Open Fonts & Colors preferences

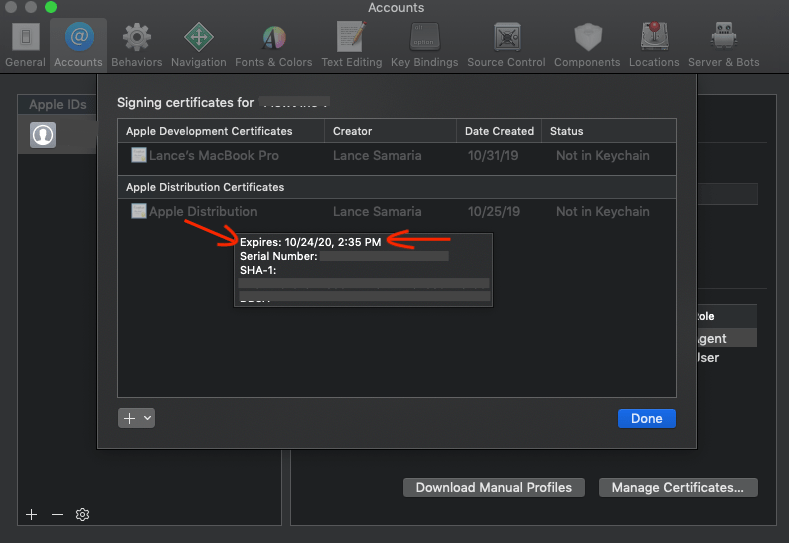(x=274, y=44)
